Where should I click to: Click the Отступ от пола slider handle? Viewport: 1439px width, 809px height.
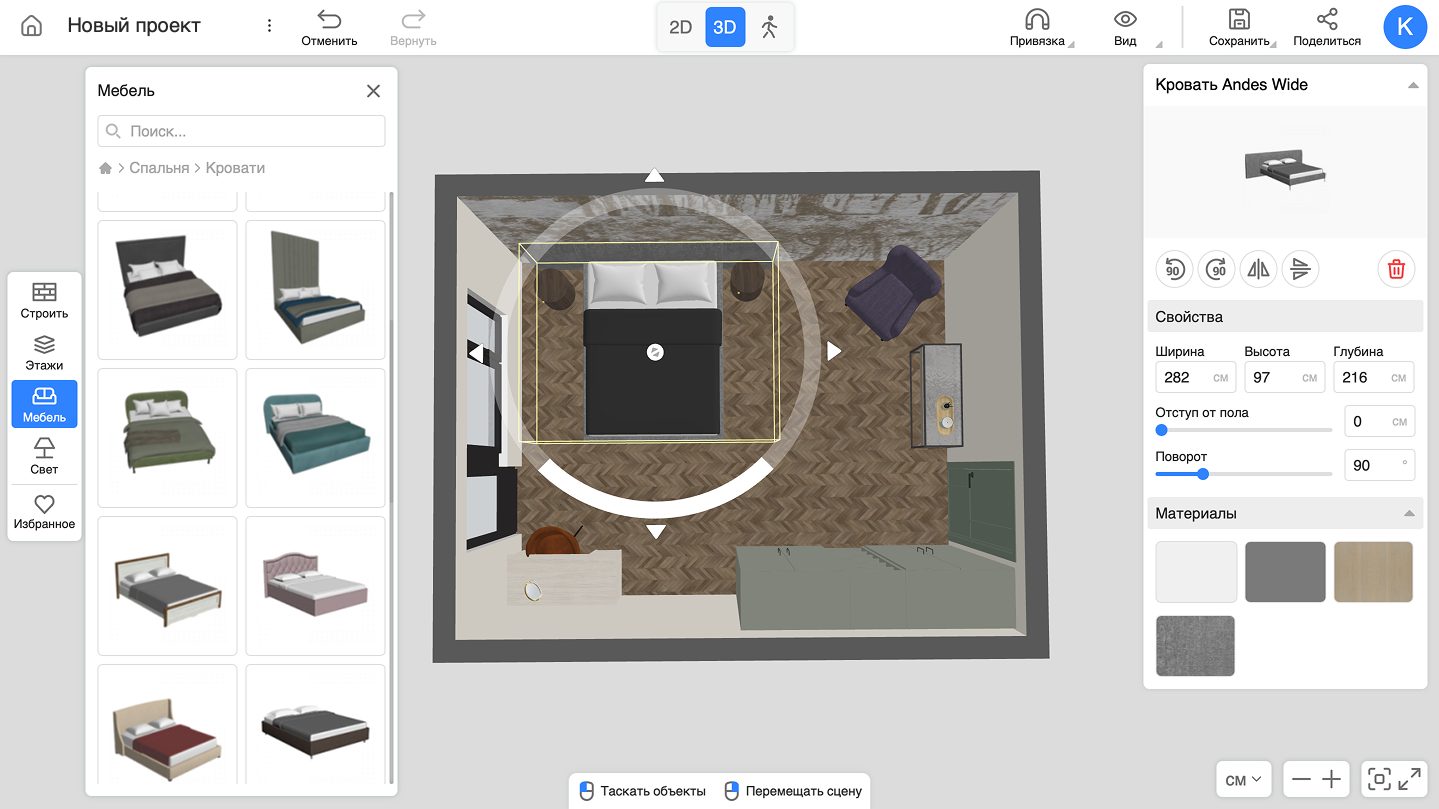pos(1161,430)
